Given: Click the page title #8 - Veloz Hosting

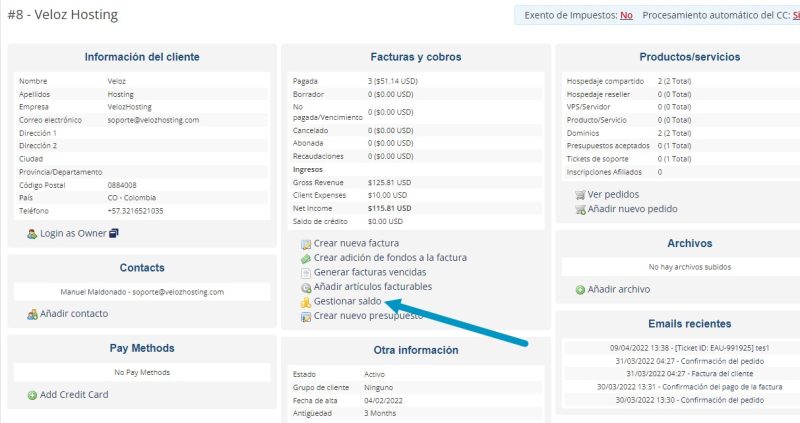Looking at the screenshot, I should (63, 15).
